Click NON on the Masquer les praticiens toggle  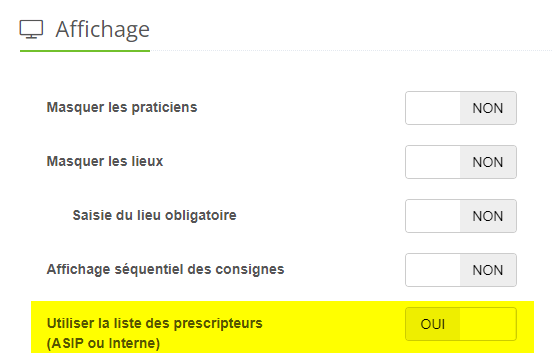tap(488, 108)
